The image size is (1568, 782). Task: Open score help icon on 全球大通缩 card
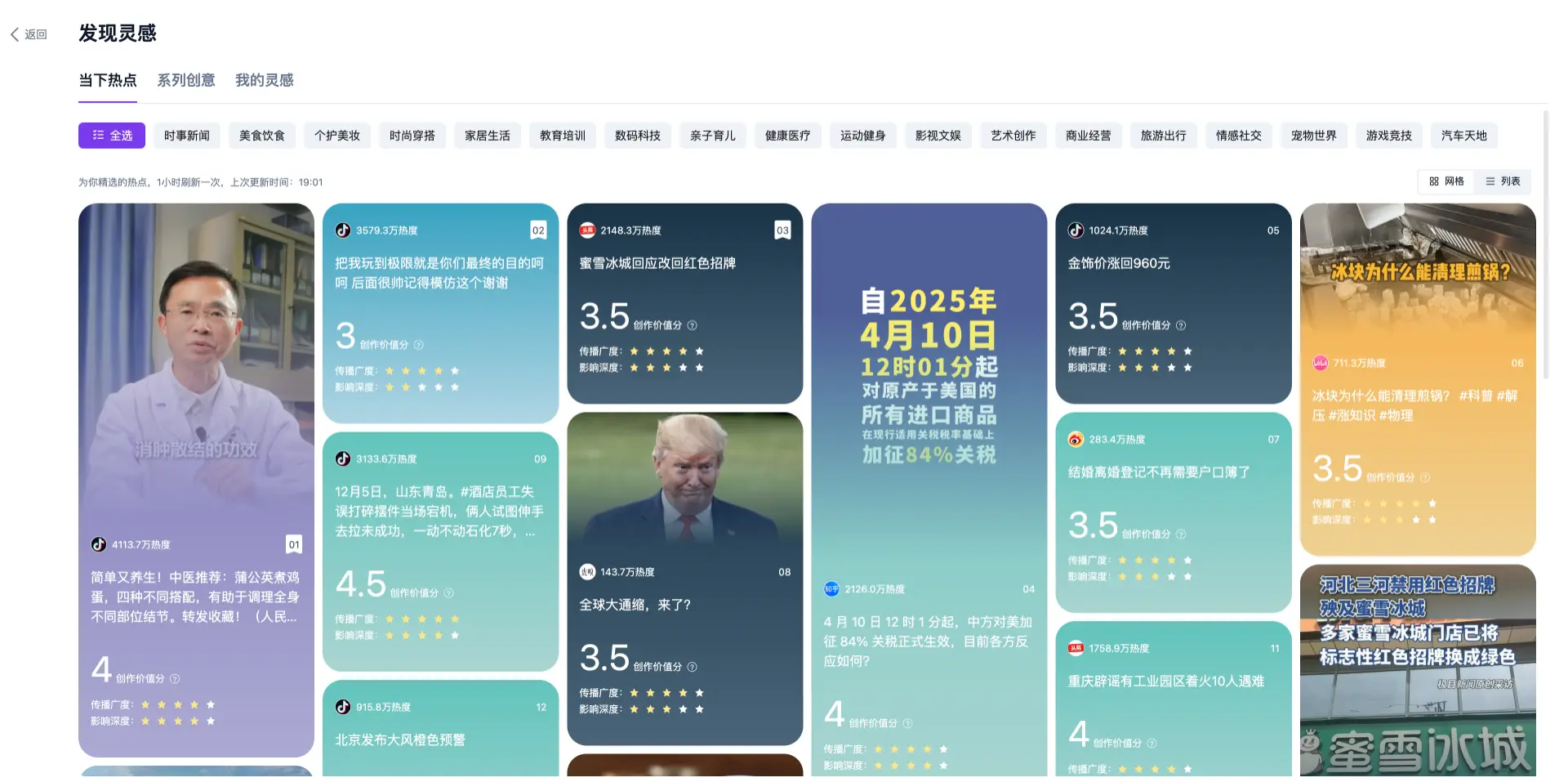tap(693, 667)
